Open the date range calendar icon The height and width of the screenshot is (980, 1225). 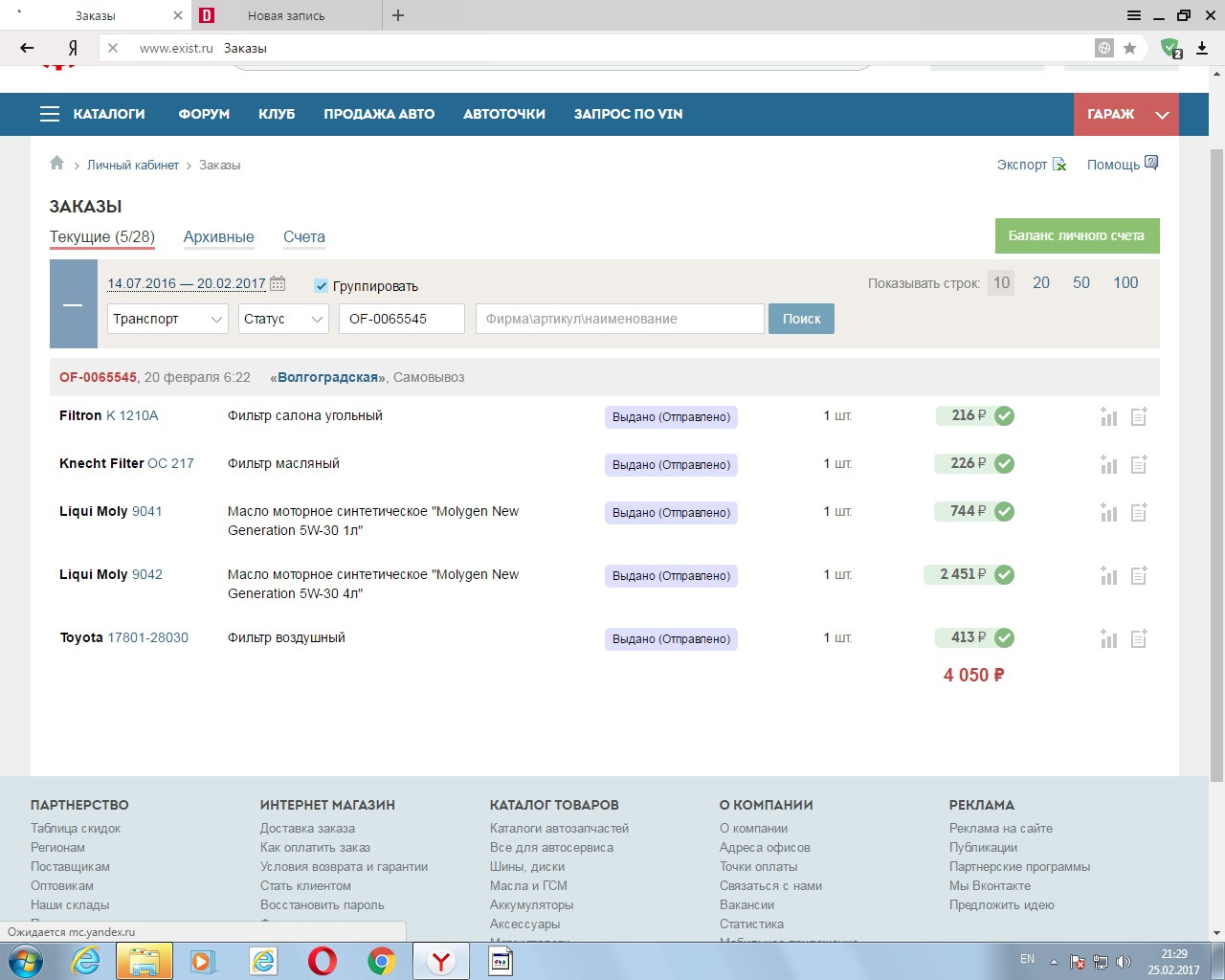[278, 283]
